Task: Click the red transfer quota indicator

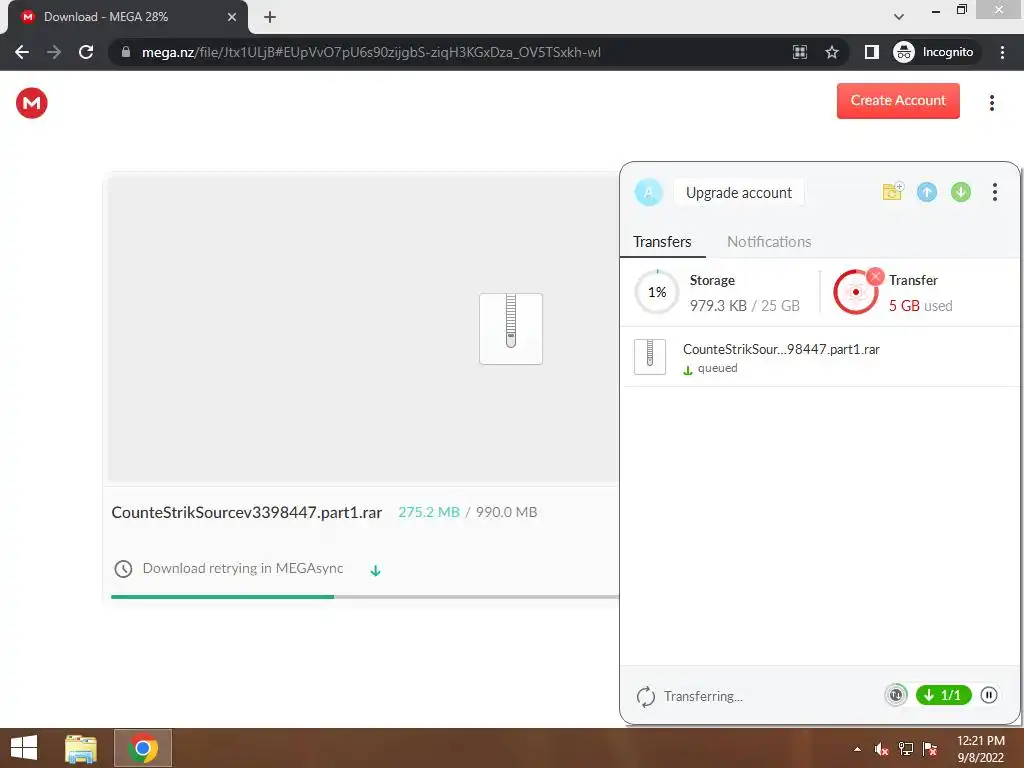Action: (856, 292)
